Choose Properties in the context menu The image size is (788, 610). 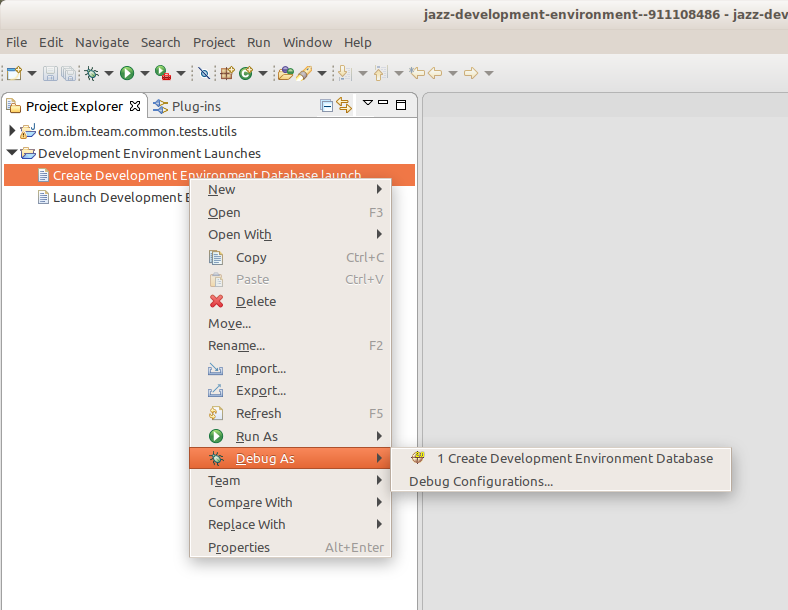pos(290,547)
